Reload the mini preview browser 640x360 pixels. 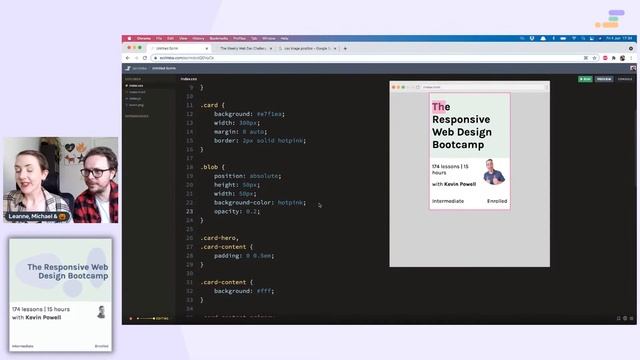point(418,87)
